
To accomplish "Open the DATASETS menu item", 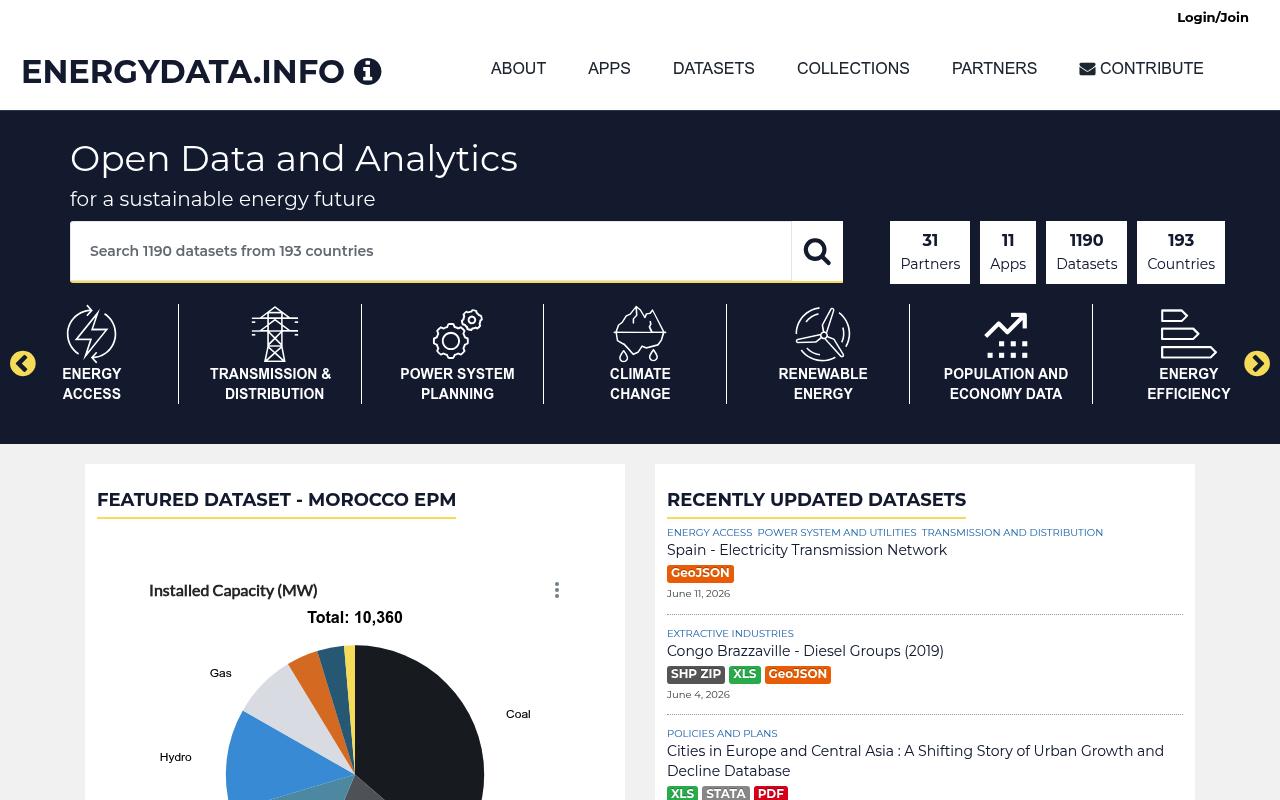I will (x=714, y=69).
